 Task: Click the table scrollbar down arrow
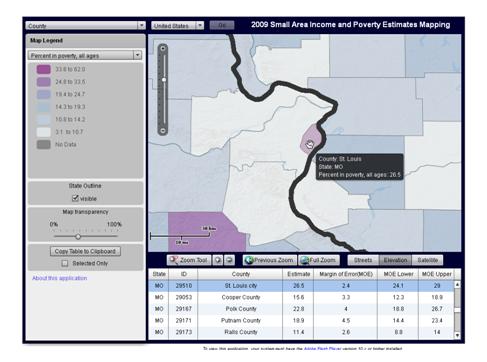coord(457,335)
